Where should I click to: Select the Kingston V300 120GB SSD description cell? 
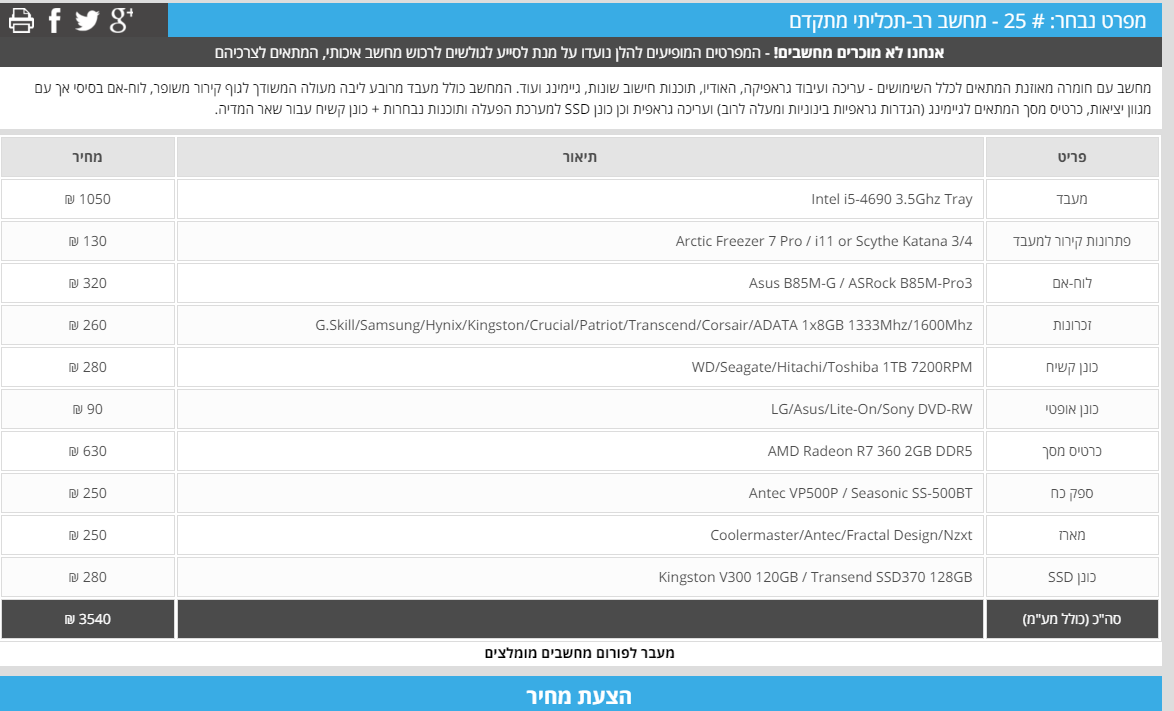(x=580, y=577)
